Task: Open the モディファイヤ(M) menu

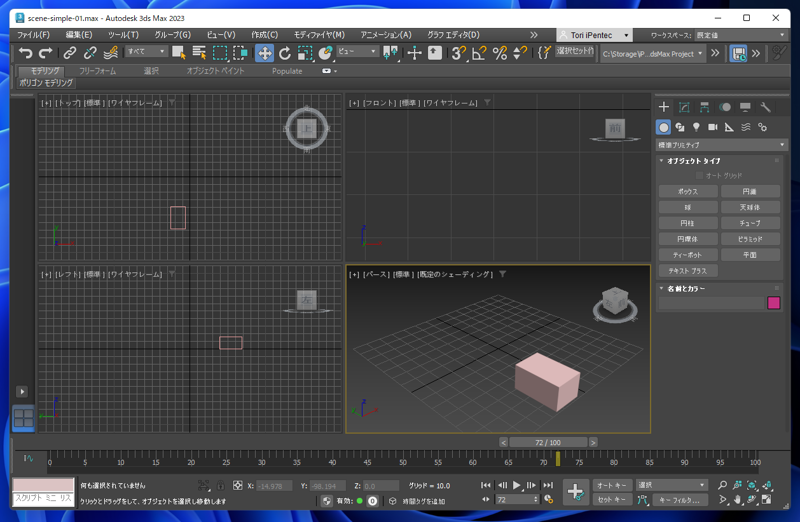Action: pos(319,35)
